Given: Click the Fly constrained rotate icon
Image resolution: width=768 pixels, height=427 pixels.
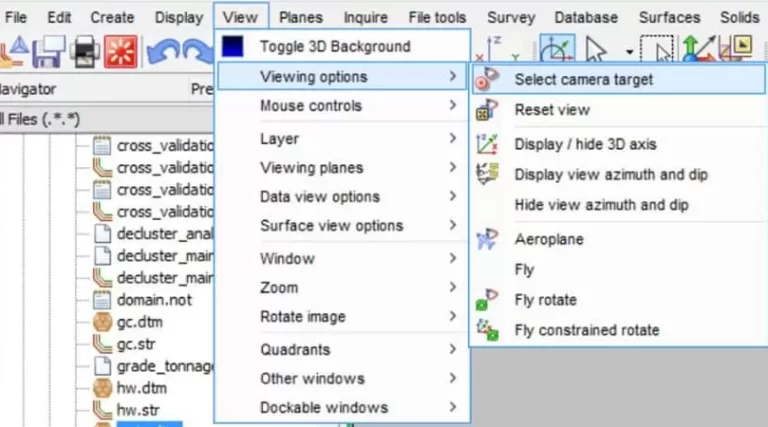Looking at the screenshot, I should point(487,330).
